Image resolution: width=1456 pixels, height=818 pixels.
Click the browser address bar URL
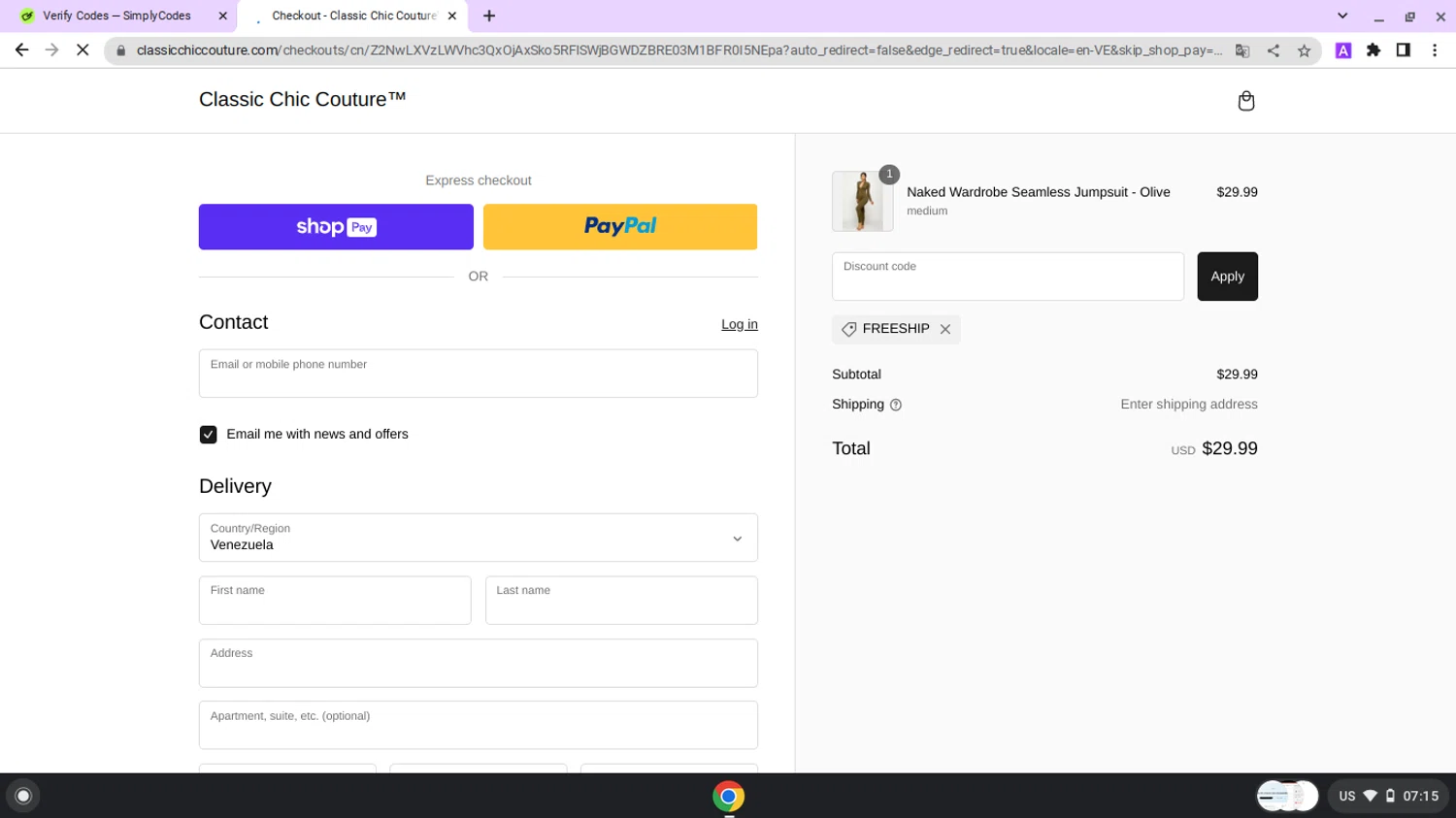tap(679, 50)
